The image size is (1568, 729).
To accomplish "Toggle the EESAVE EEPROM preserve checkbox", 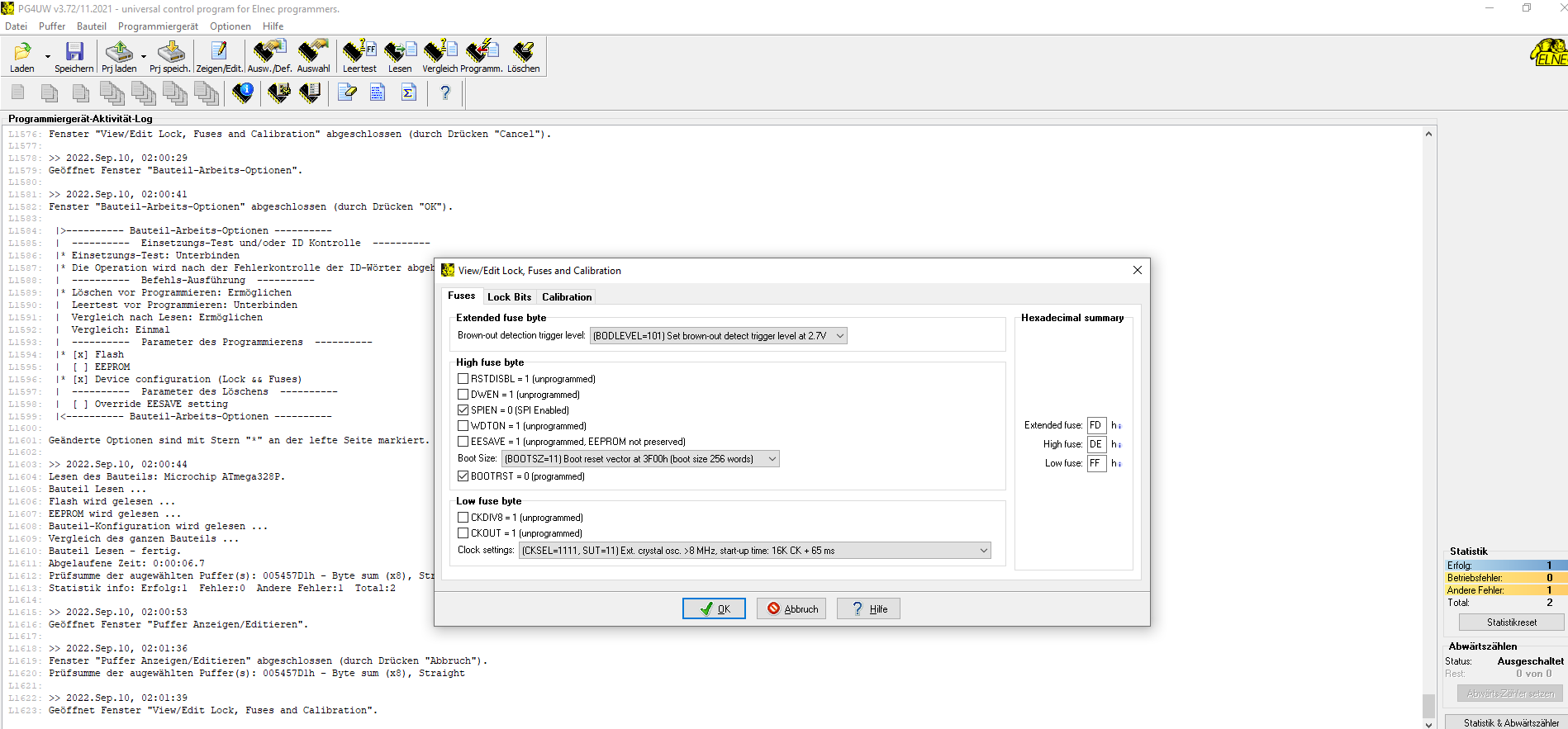I will pos(463,442).
